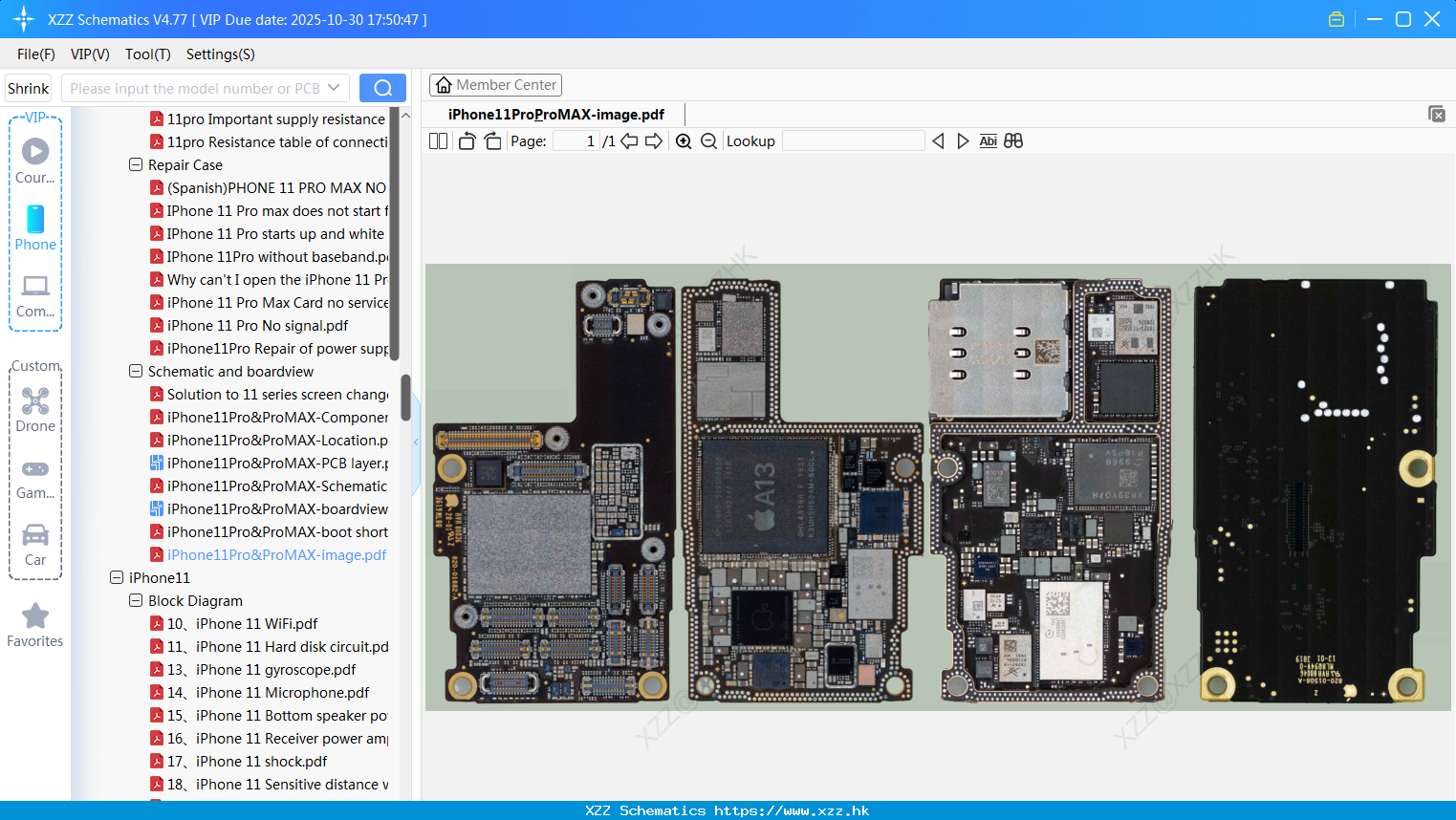
Task: Click the boardview icon for iPhone11Pro&ProMAX-PCB layer
Action: click(157, 464)
